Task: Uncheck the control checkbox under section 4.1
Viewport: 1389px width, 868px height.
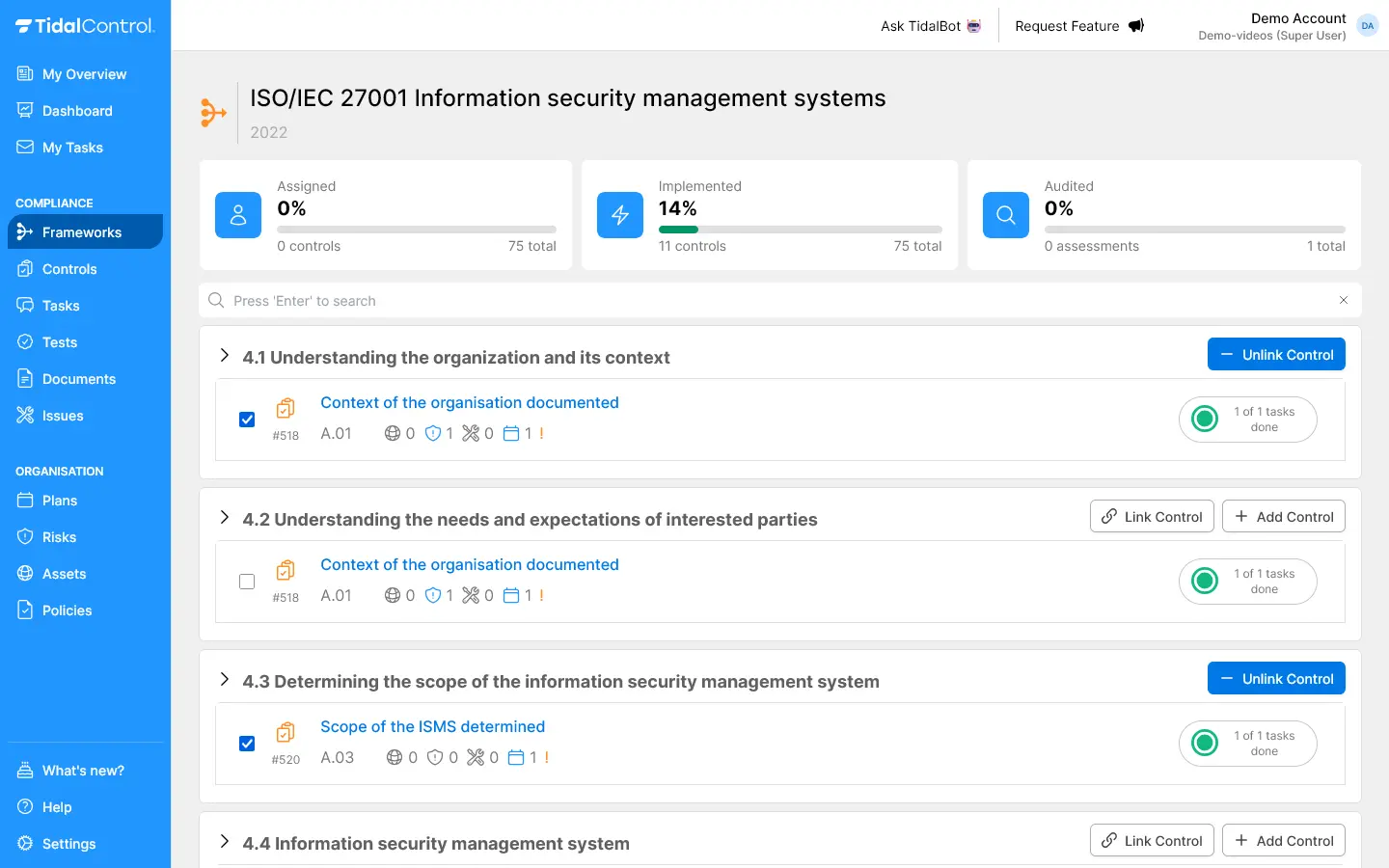Action: click(x=247, y=420)
